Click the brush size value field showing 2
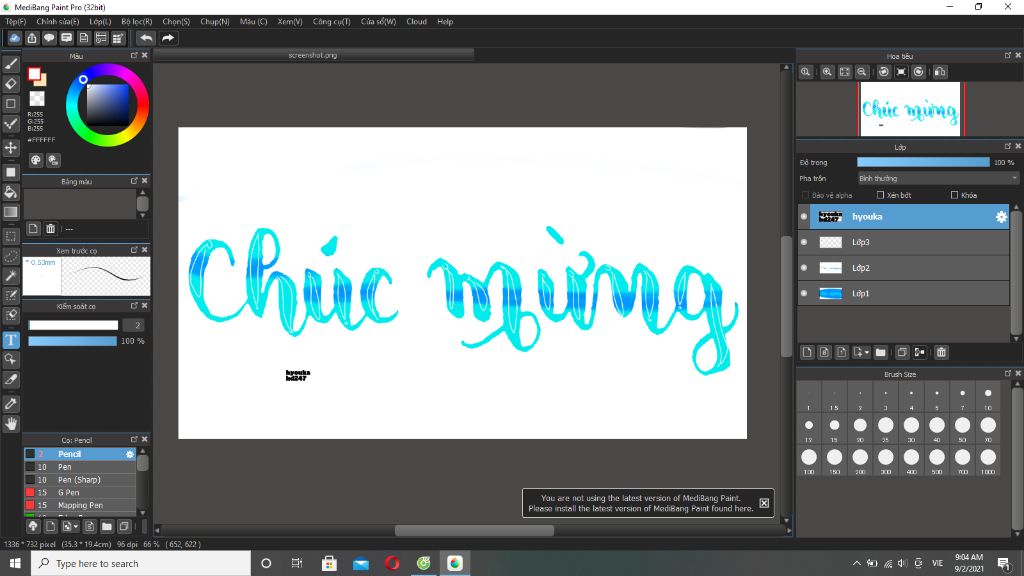1024x576 pixels. coord(133,325)
